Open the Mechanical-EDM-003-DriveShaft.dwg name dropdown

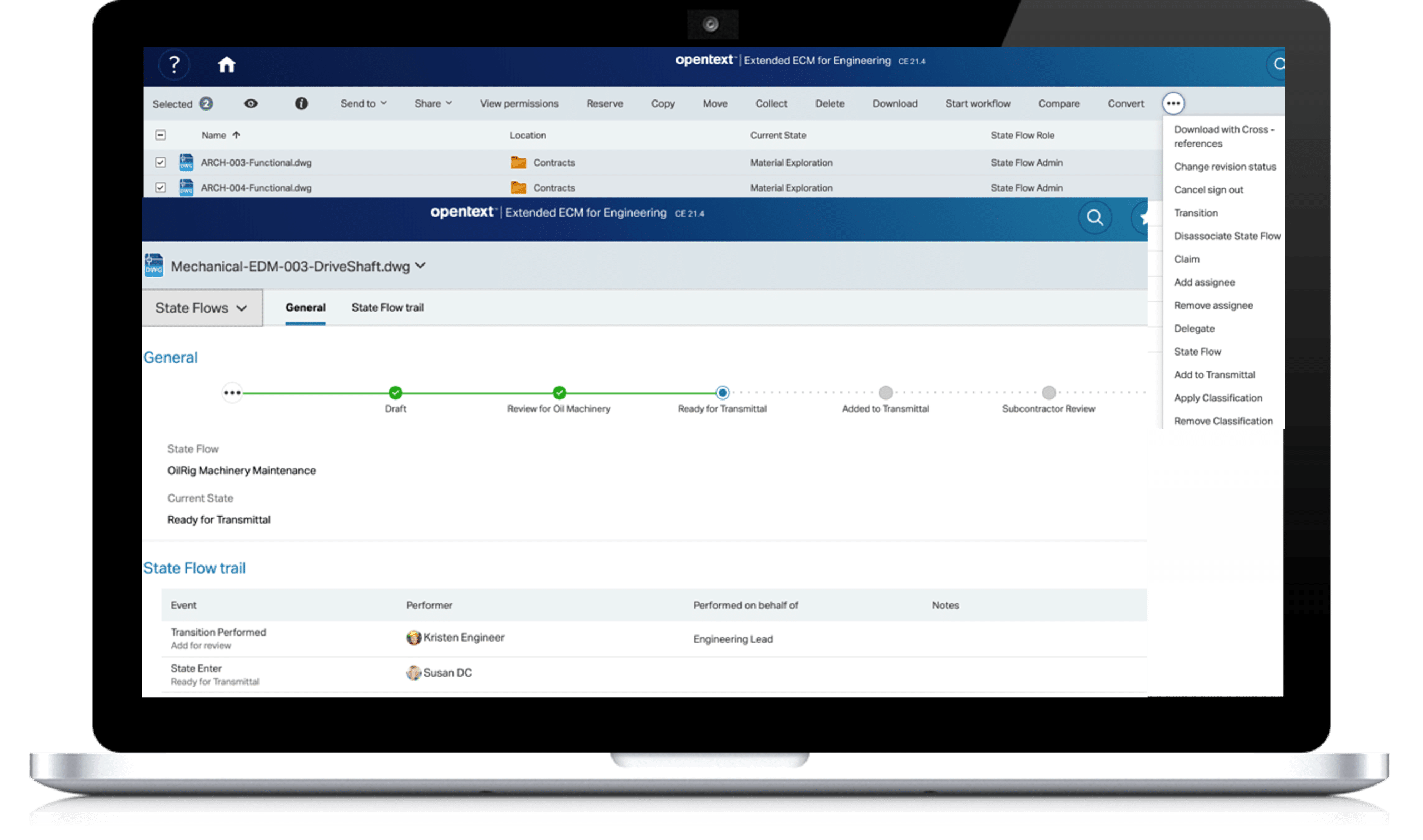pyautogui.click(x=420, y=266)
